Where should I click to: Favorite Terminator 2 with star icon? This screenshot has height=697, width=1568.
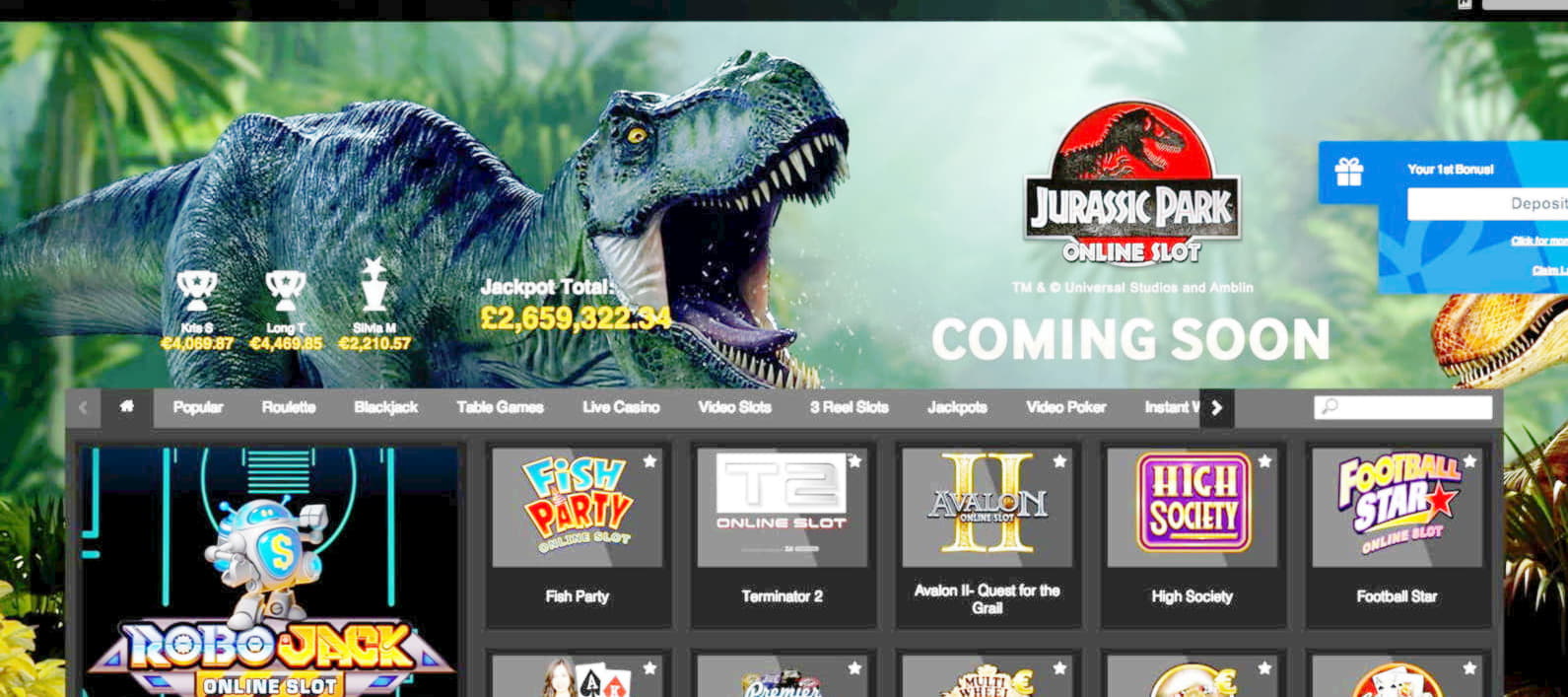855,460
